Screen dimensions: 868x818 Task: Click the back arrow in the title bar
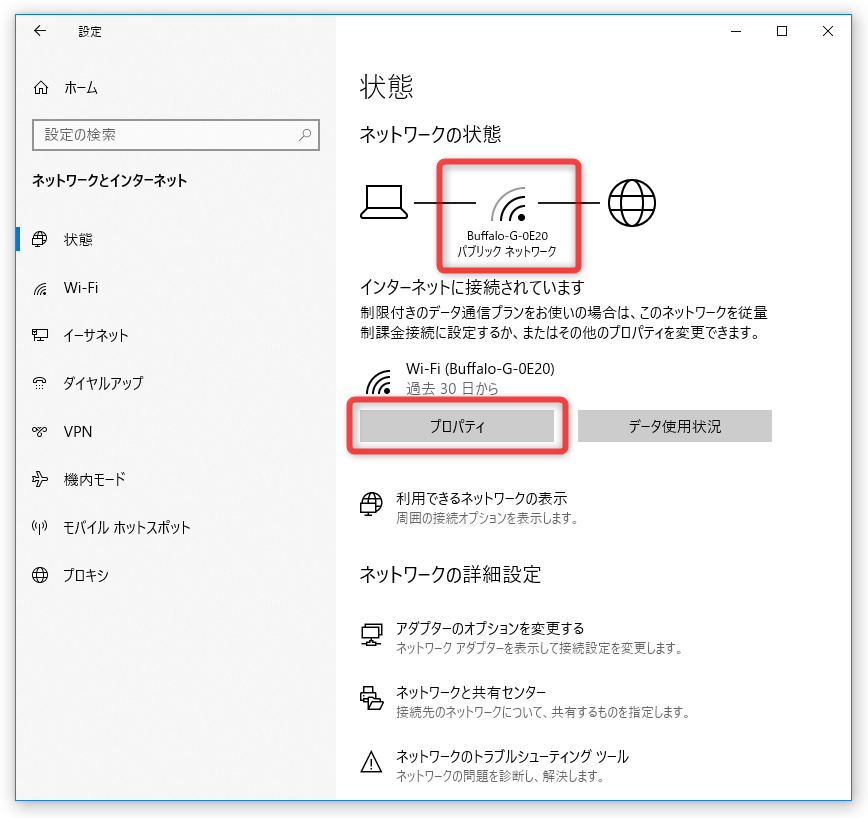(40, 31)
